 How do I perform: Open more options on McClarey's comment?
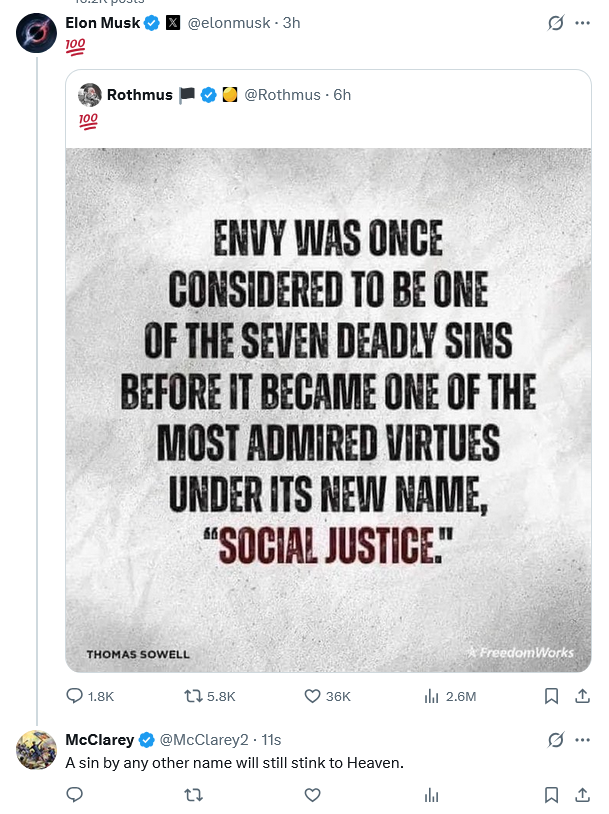point(582,740)
